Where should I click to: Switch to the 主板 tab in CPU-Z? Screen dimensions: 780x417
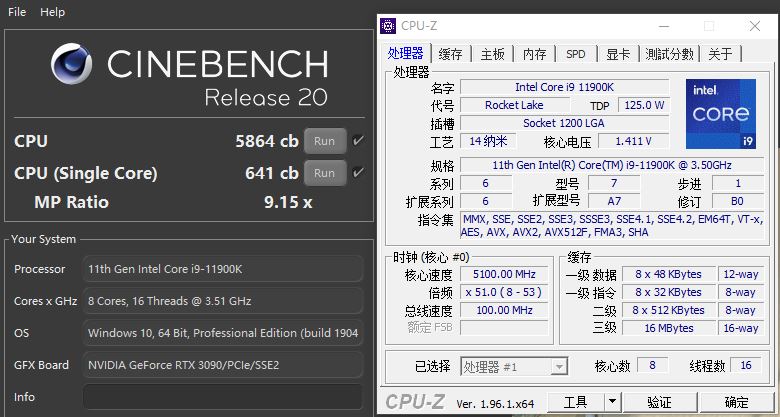(492, 54)
